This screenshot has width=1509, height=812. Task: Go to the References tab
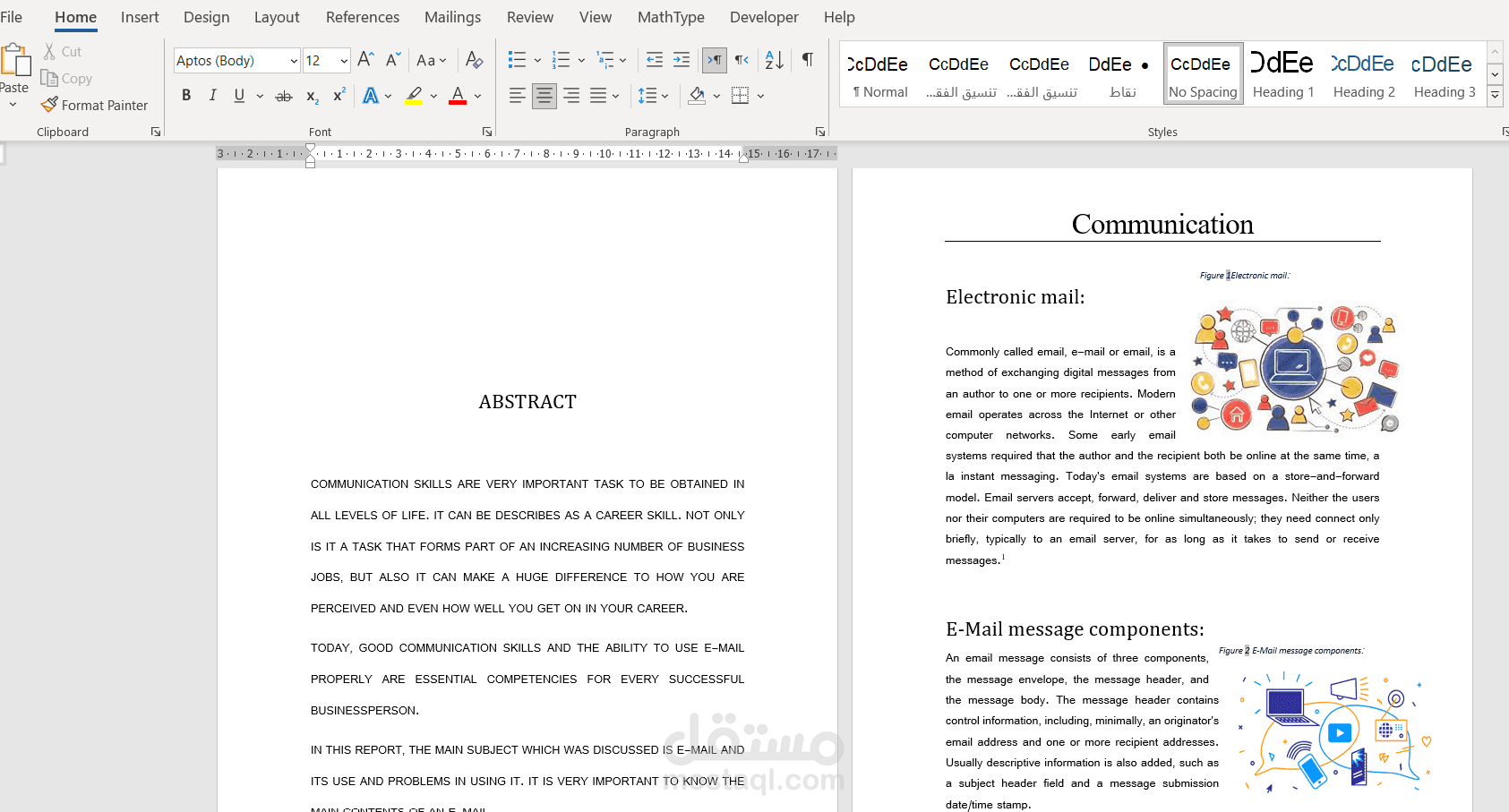coord(363,17)
